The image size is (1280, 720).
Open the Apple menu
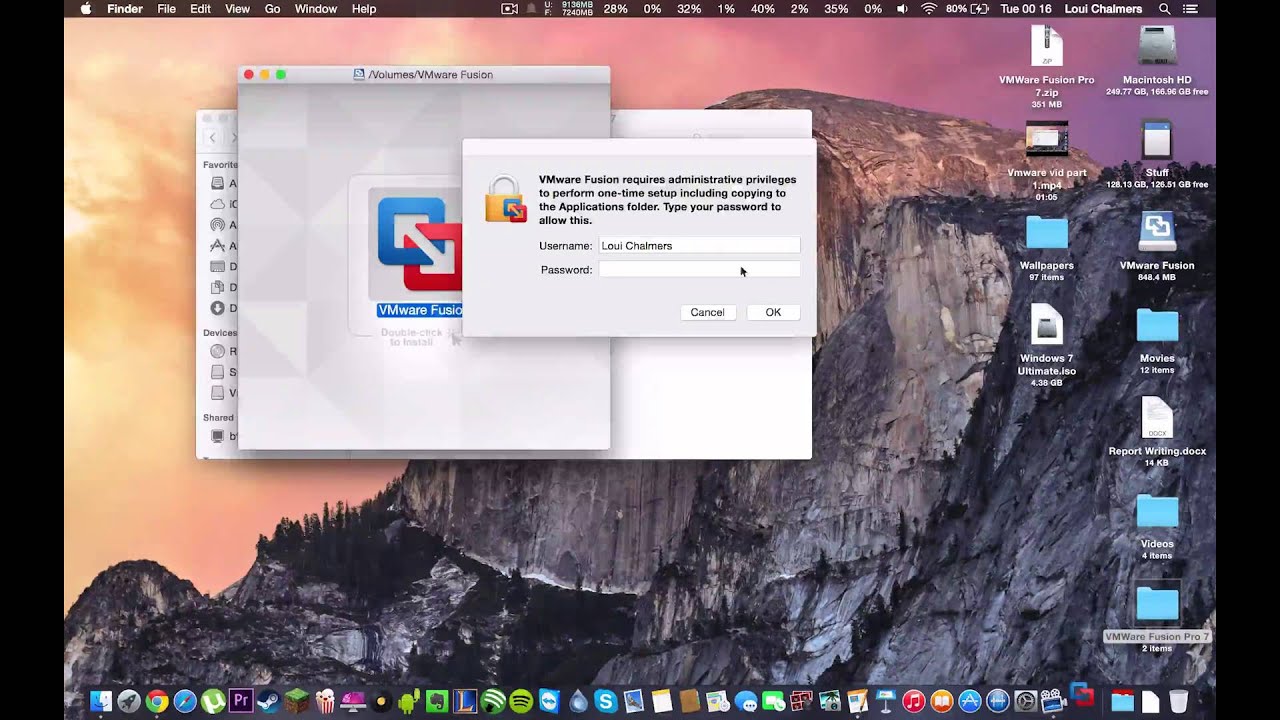86,9
